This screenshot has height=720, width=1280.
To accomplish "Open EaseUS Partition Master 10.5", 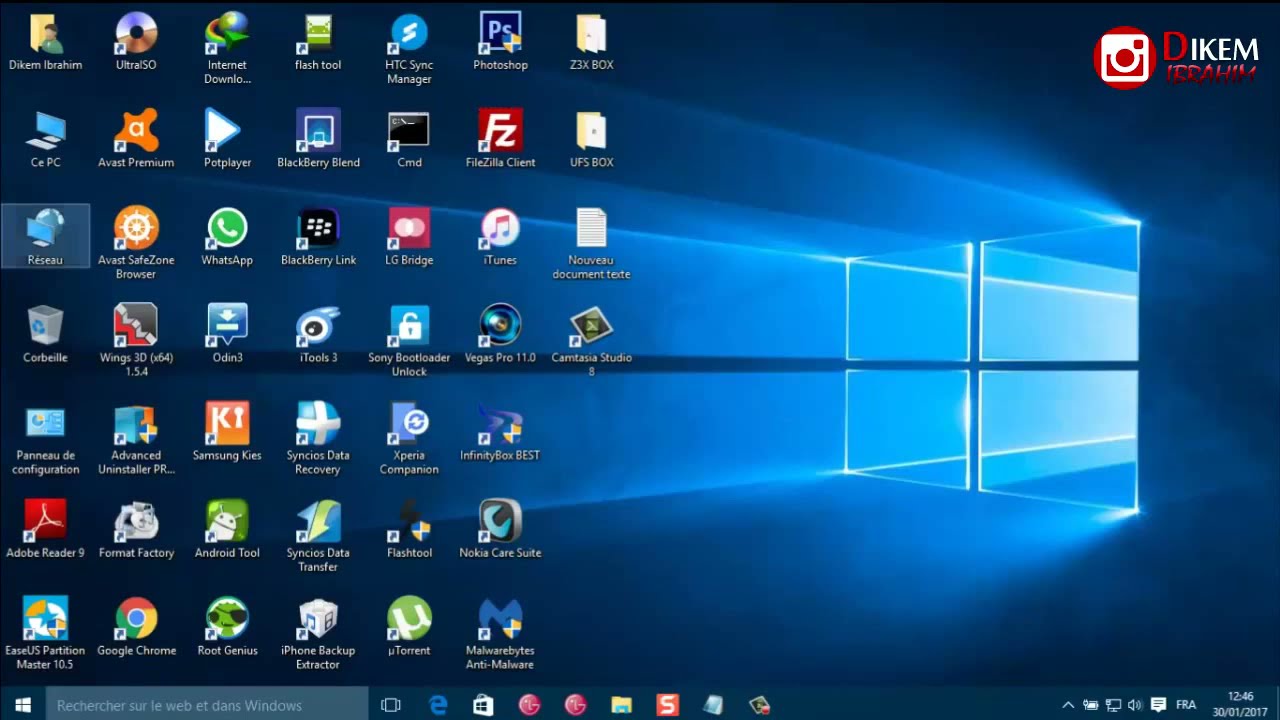I will point(45,633).
